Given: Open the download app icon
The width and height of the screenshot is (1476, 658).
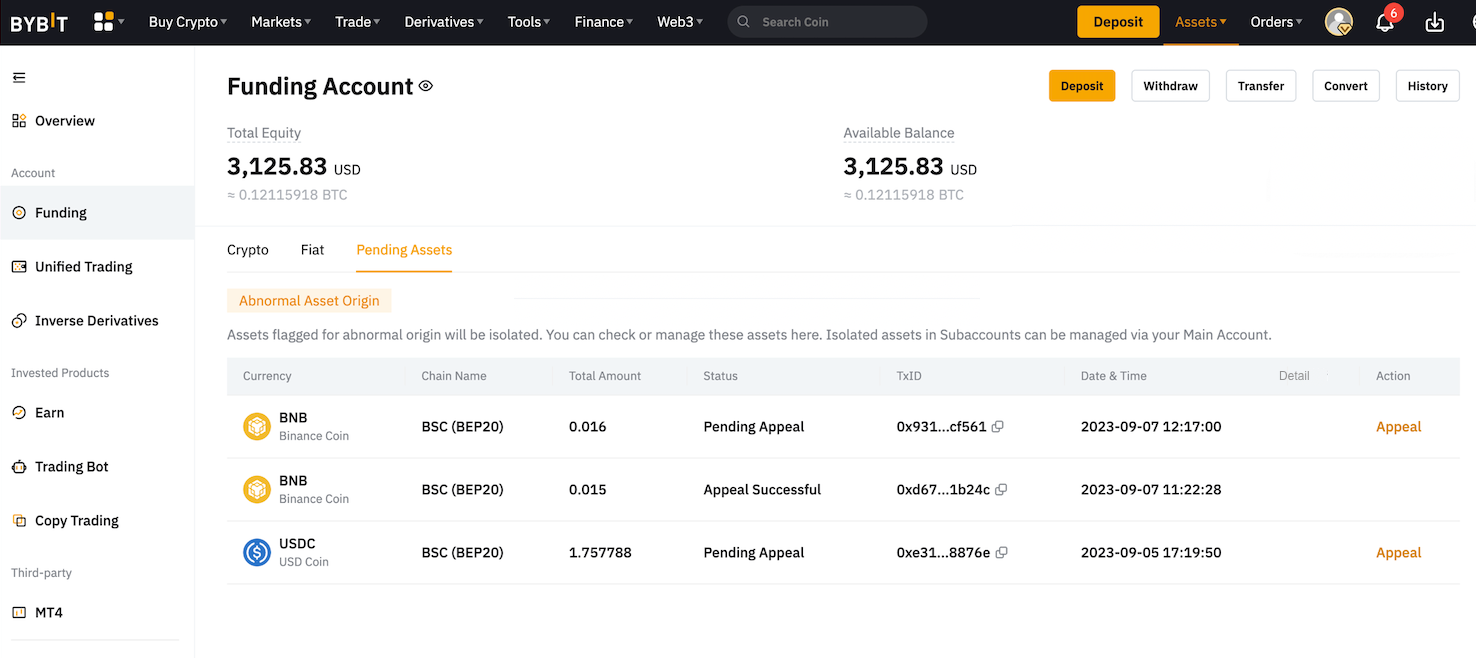Looking at the screenshot, I should point(1434,22).
